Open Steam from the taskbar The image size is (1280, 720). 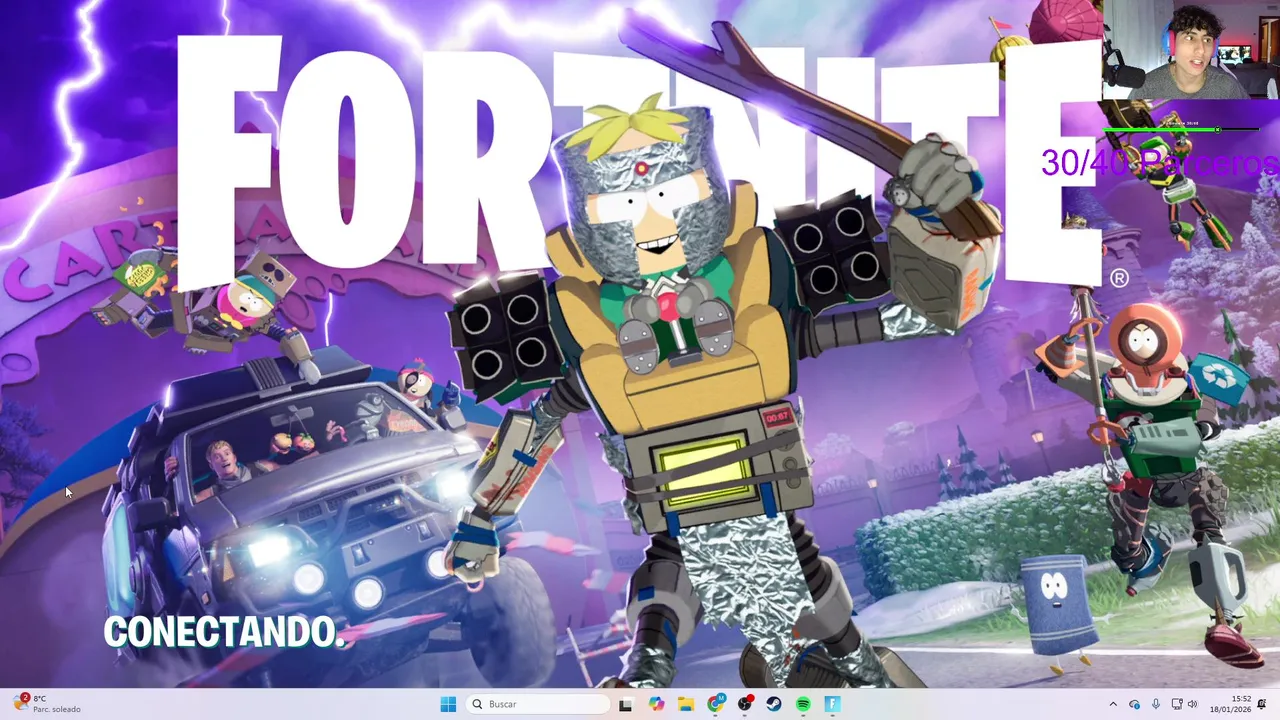[774, 704]
